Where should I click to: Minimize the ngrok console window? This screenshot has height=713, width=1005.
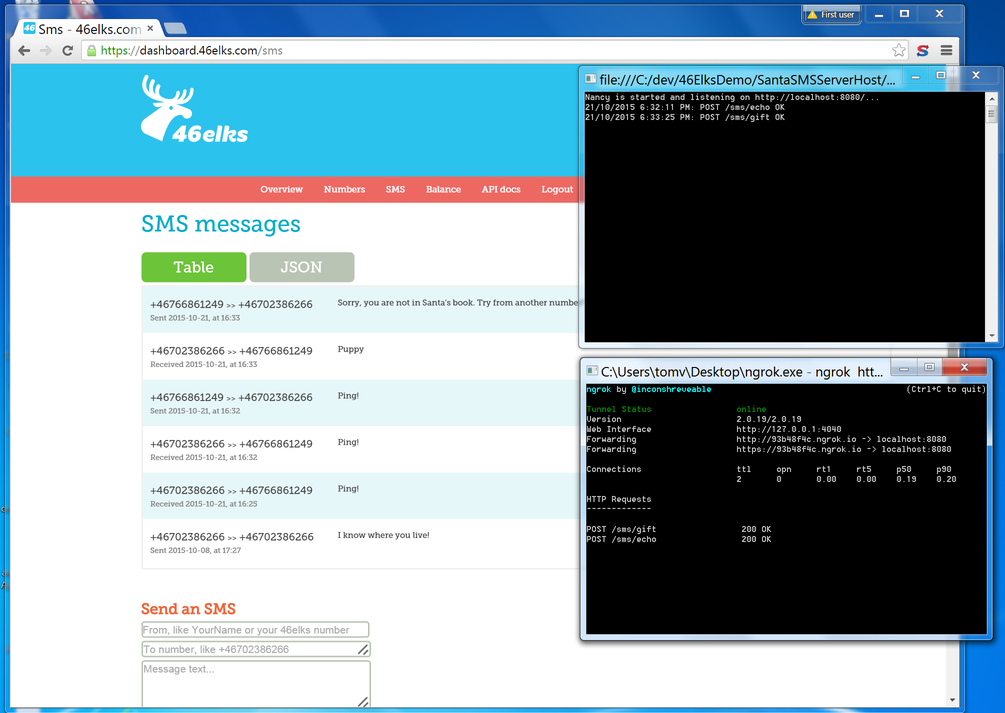[x=904, y=368]
